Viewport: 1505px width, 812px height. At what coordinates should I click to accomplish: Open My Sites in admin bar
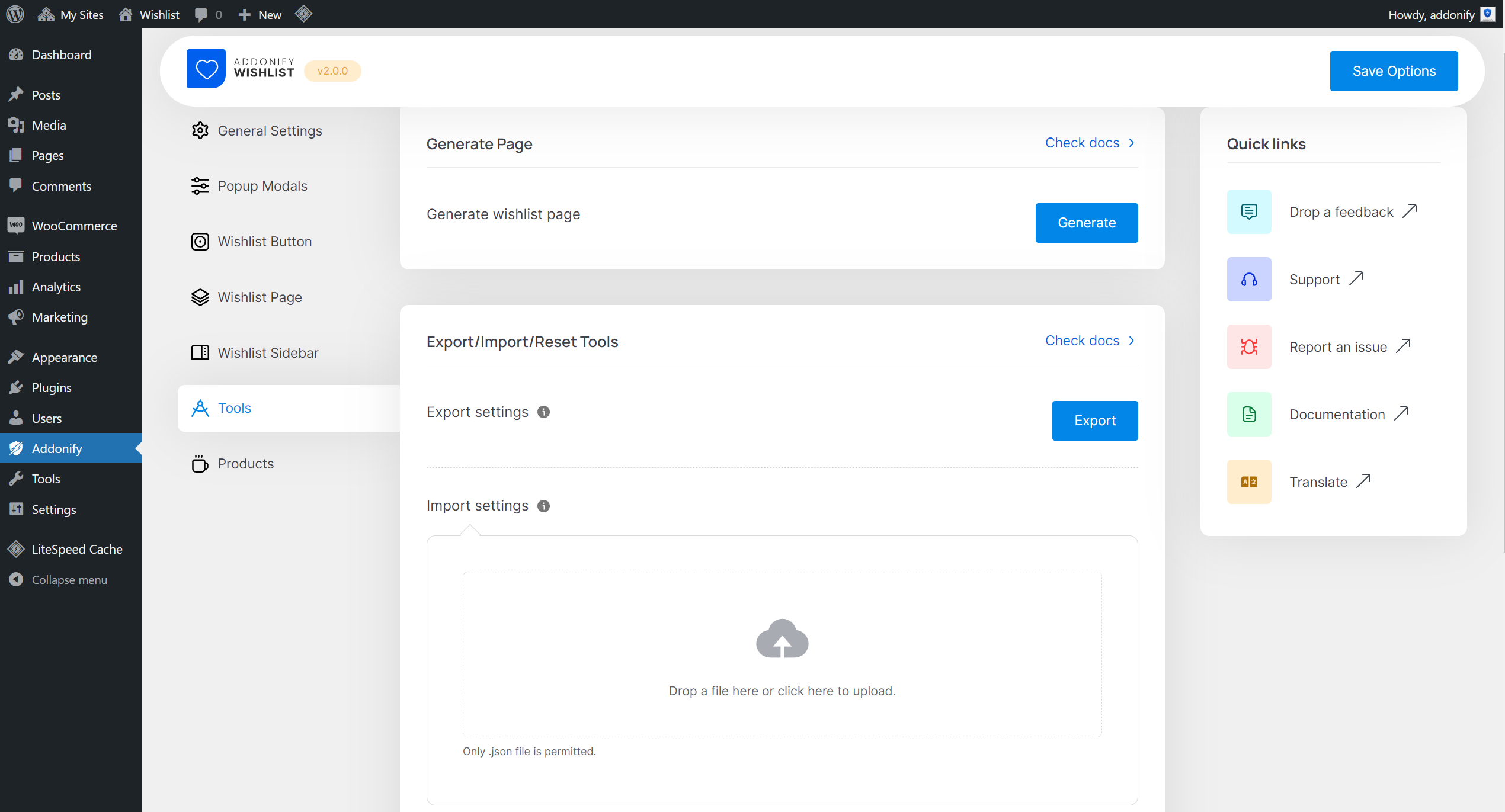coord(71,14)
